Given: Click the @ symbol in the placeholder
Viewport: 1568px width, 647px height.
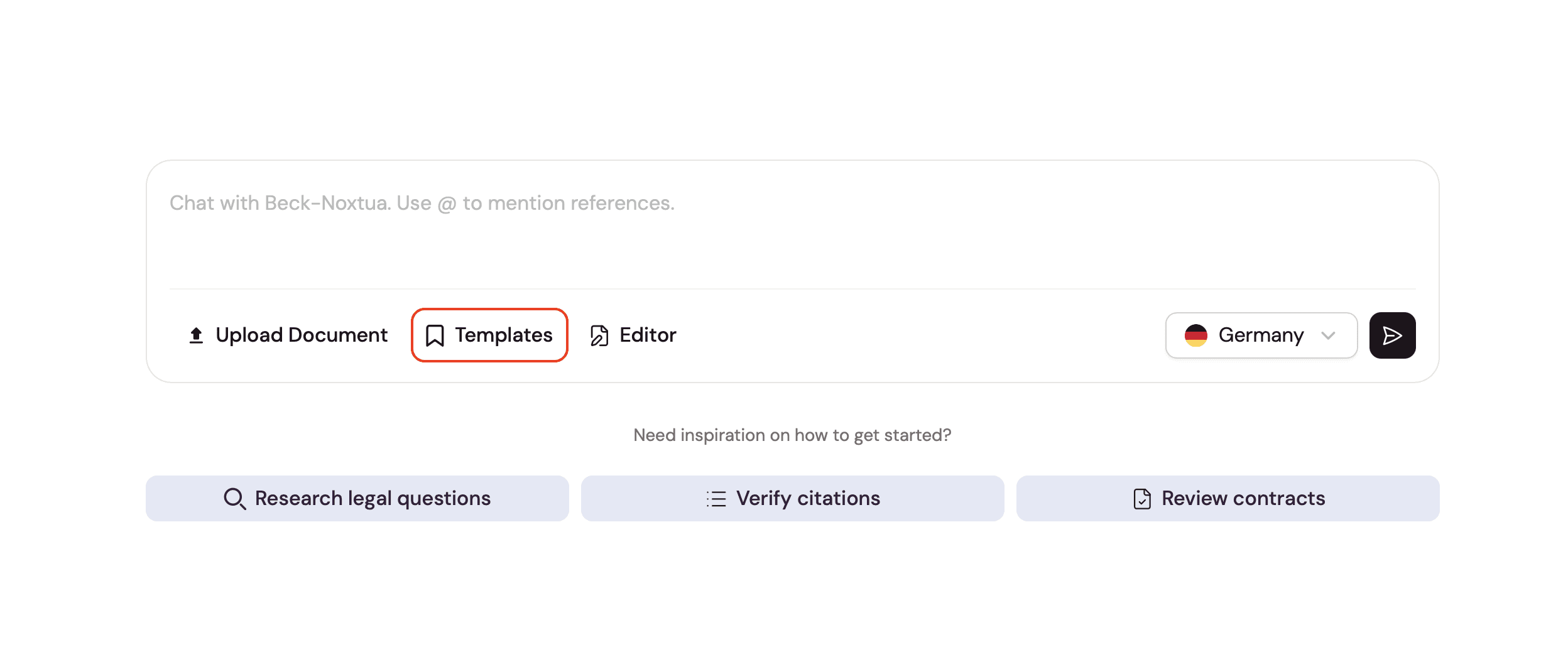Looking at the screenshot, I should click(447, 204).
